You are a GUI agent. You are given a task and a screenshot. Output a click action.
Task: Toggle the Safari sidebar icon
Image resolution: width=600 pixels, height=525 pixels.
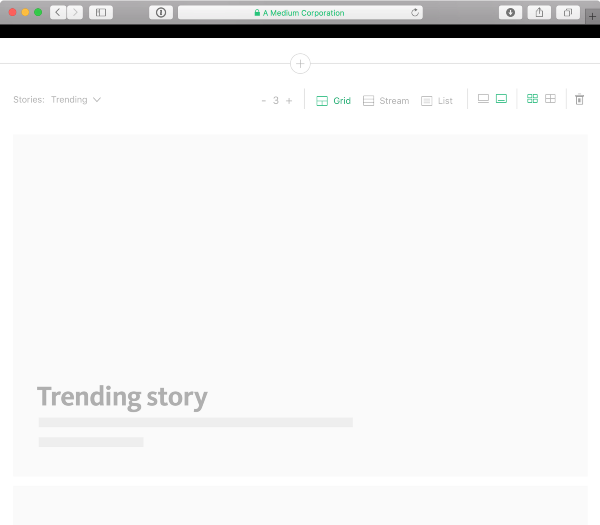click(100, 13)
